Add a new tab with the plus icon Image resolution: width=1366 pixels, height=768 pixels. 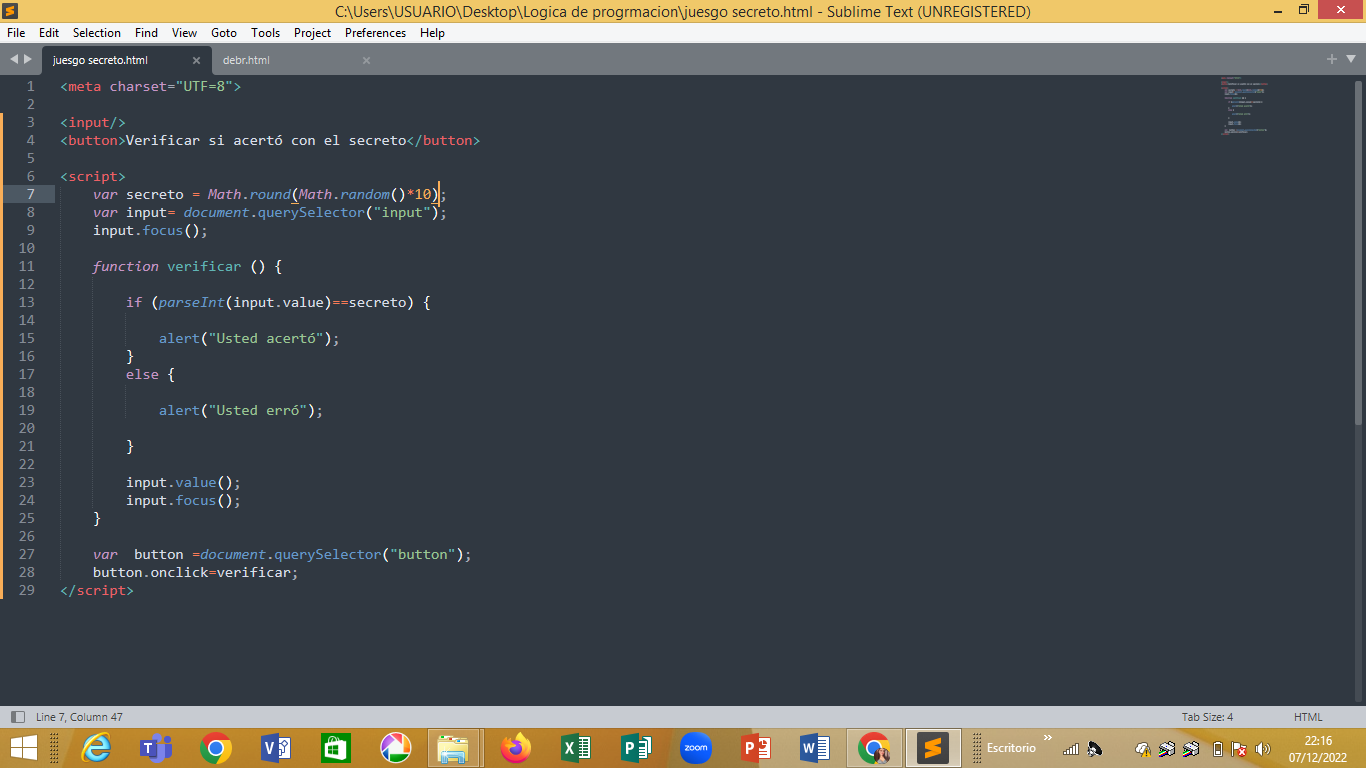point(1332,60)
